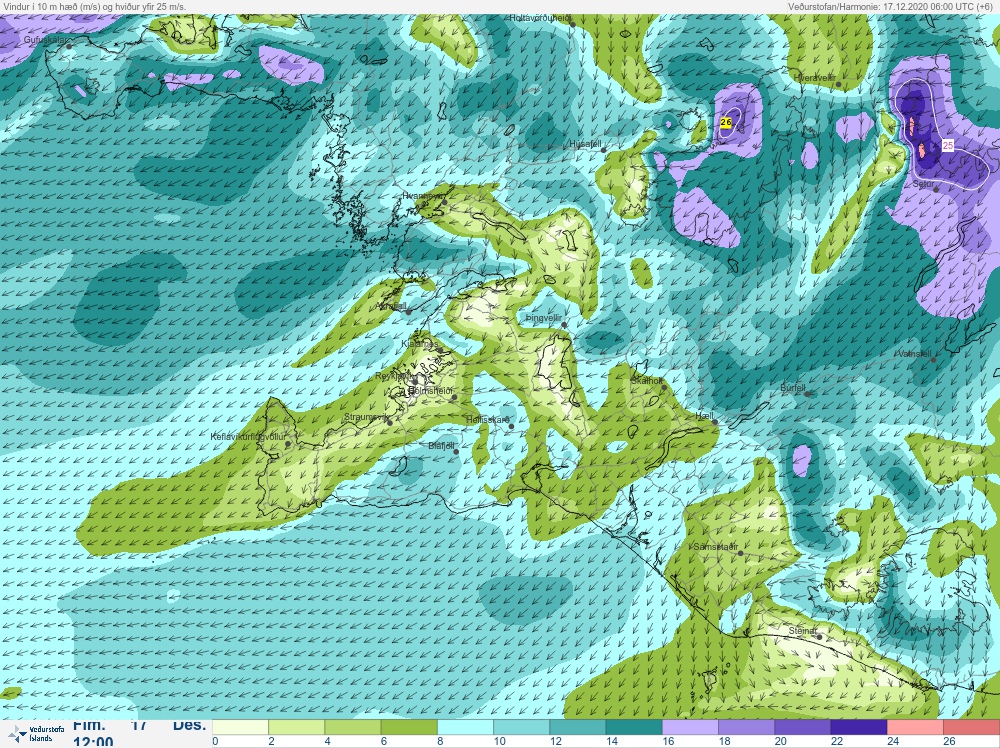Select the 0–2 m/s pale yellow legend swatch
Screen dimensions: 1000x748
click(240, 727)
